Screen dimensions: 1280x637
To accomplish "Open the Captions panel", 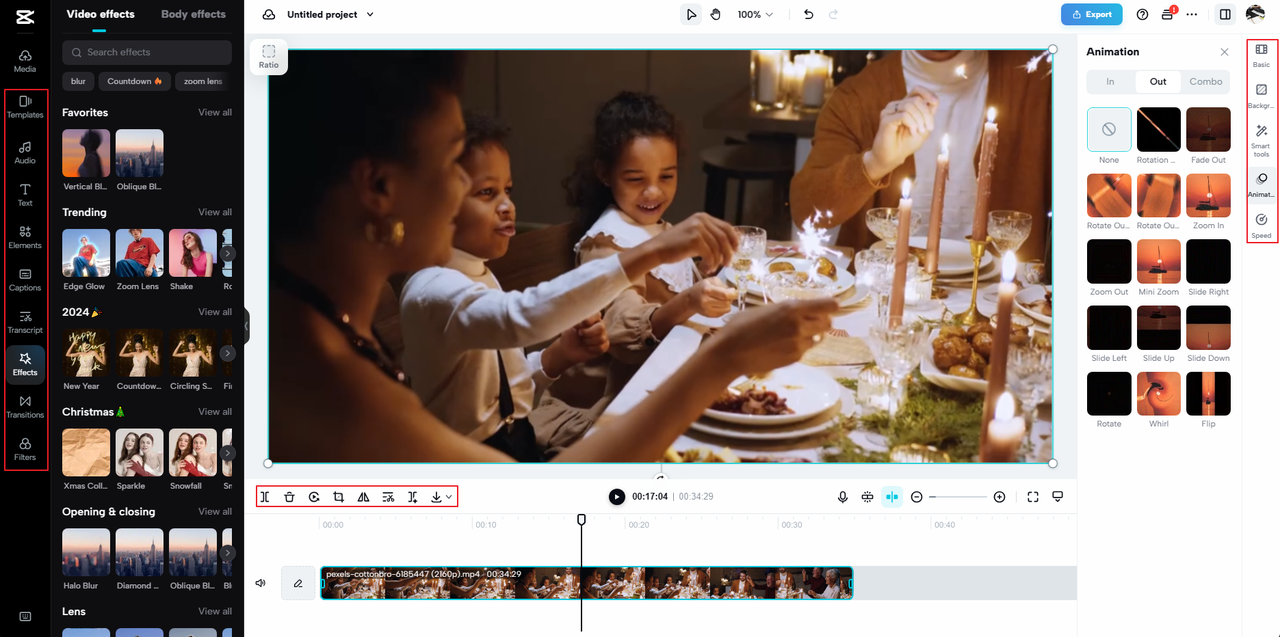I will click(25, 279).
